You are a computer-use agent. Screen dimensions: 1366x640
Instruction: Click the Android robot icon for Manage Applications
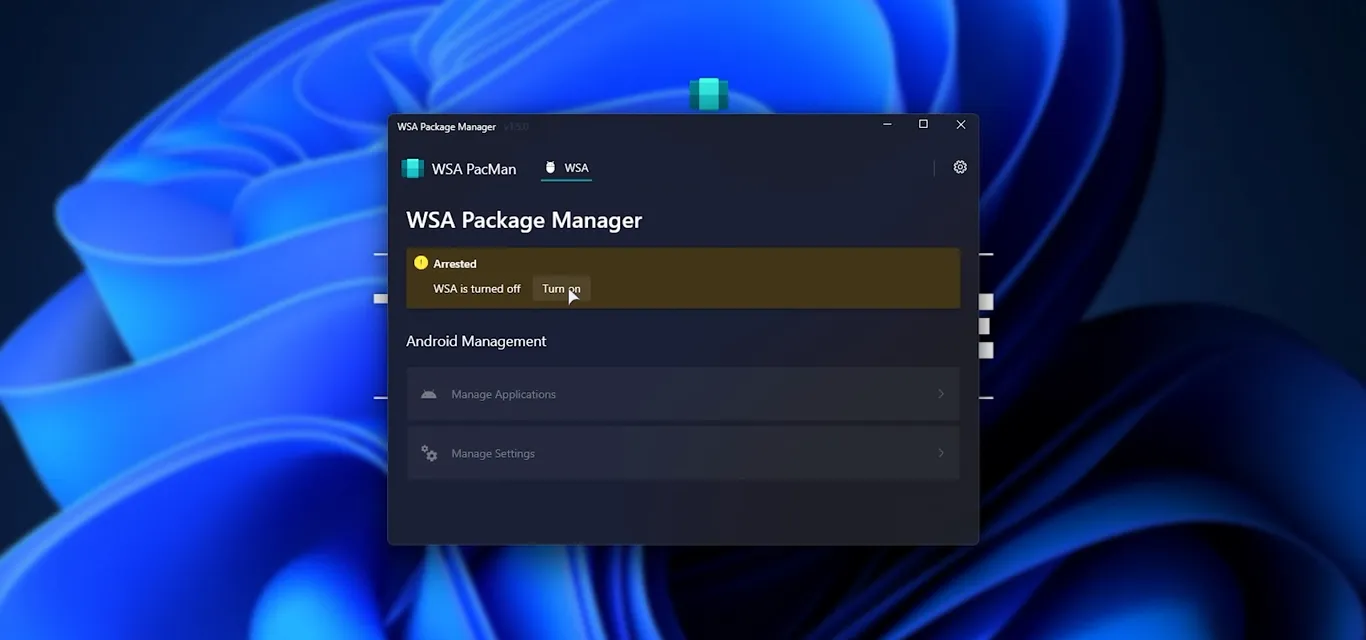coord(429,394)
